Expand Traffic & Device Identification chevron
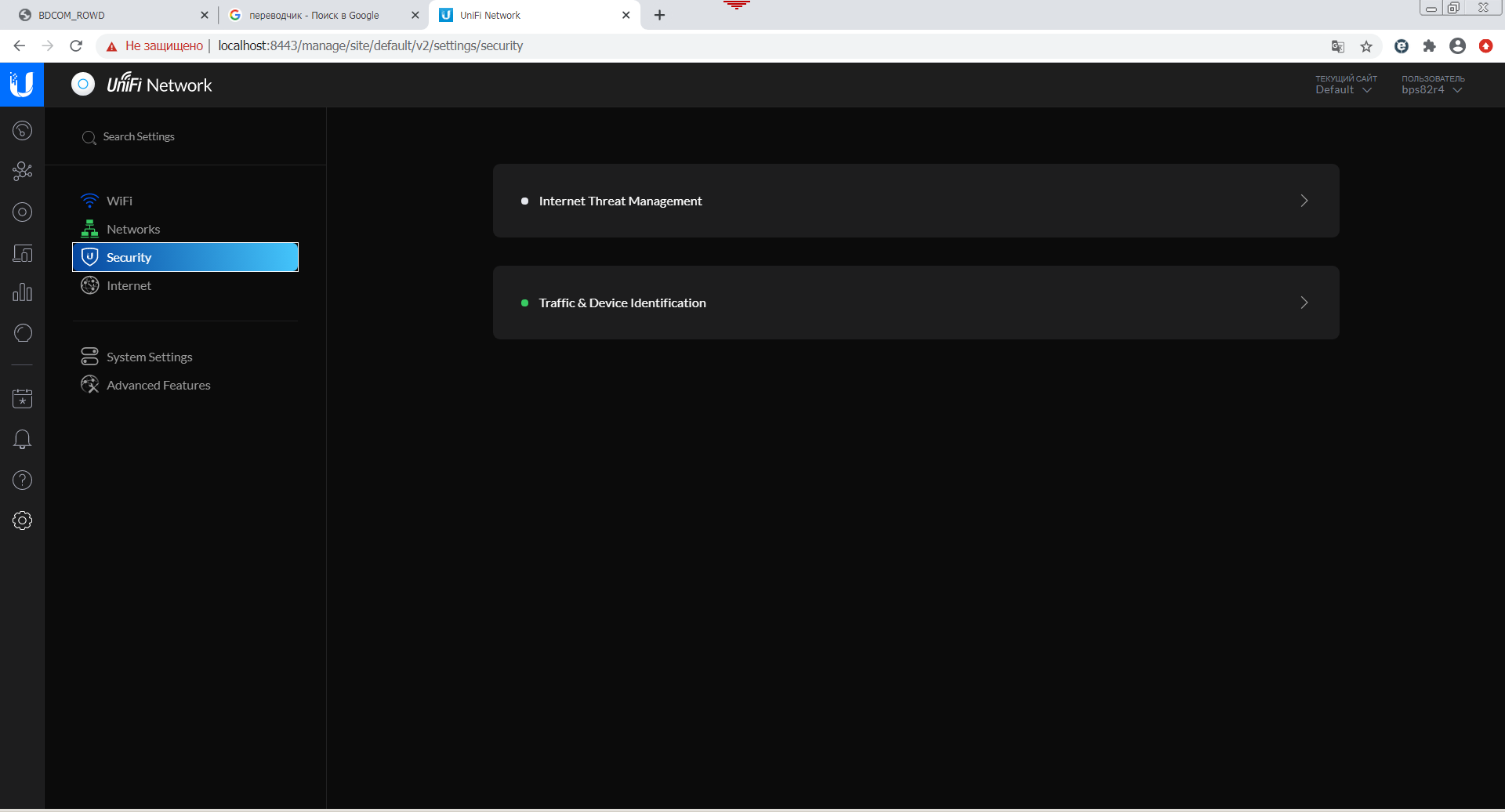Image resolution: width=1505 pixels, height=812 pixels. [1304, 303]
